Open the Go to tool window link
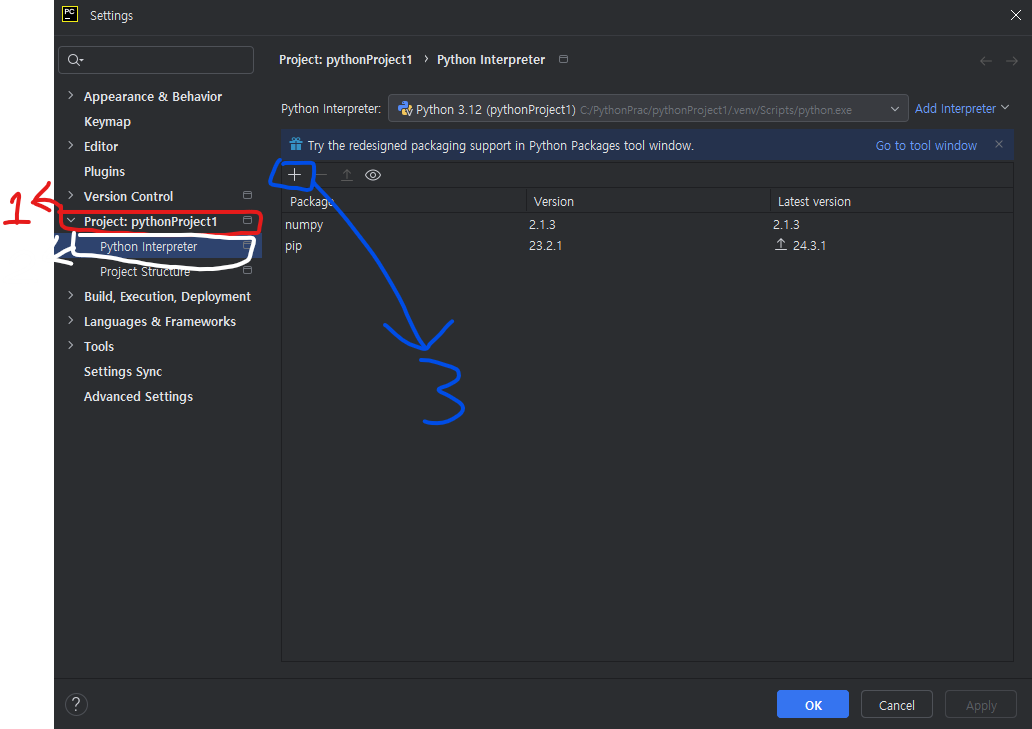The height and width of the screenshot is (729, 1032). pyautogui.click(x=925, y=145)
